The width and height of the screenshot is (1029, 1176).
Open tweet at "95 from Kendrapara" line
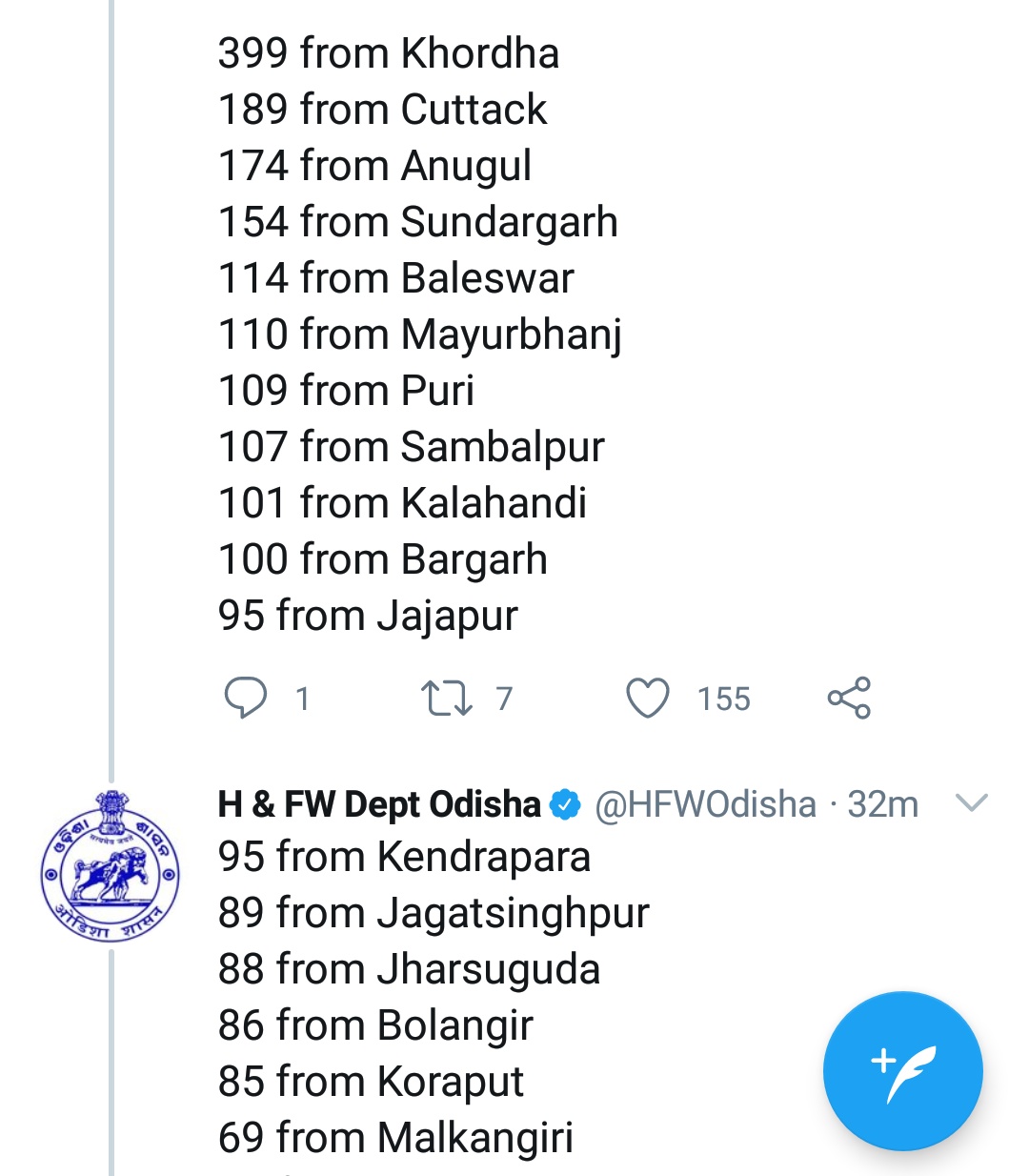(404, 857)
